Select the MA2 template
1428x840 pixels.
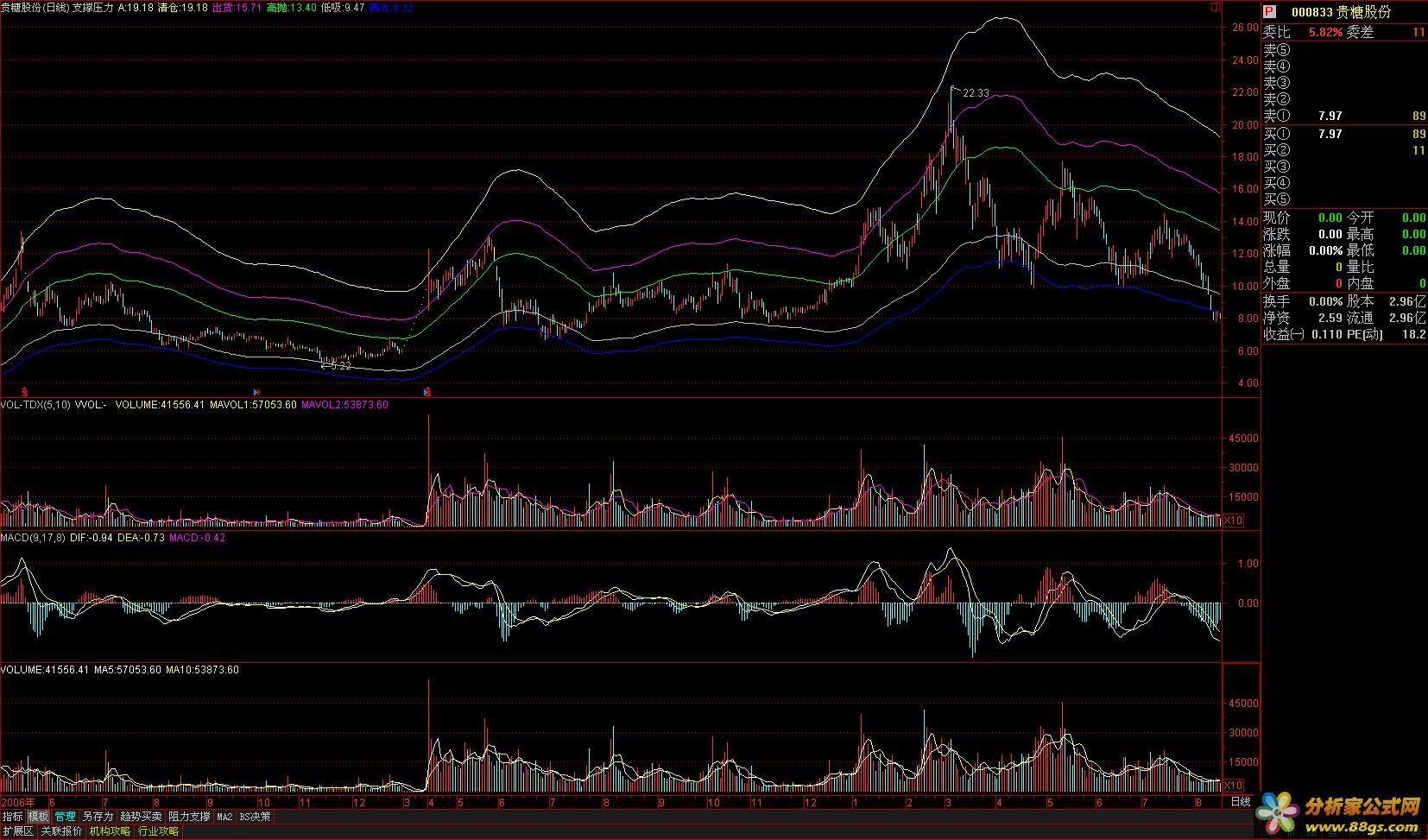tap(224, 816)
